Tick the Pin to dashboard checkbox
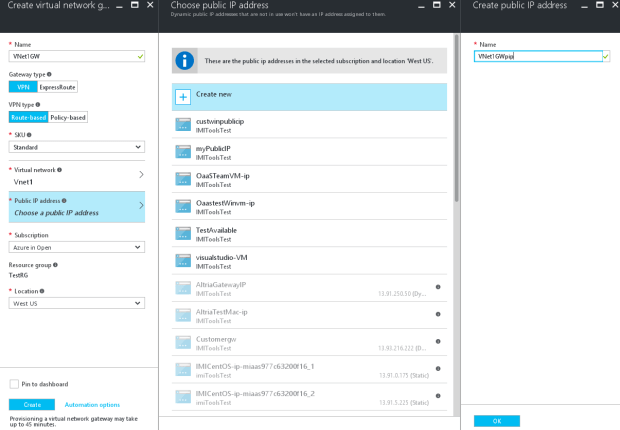Viewport: 620px width, 430px height. [x=14, y=384]
